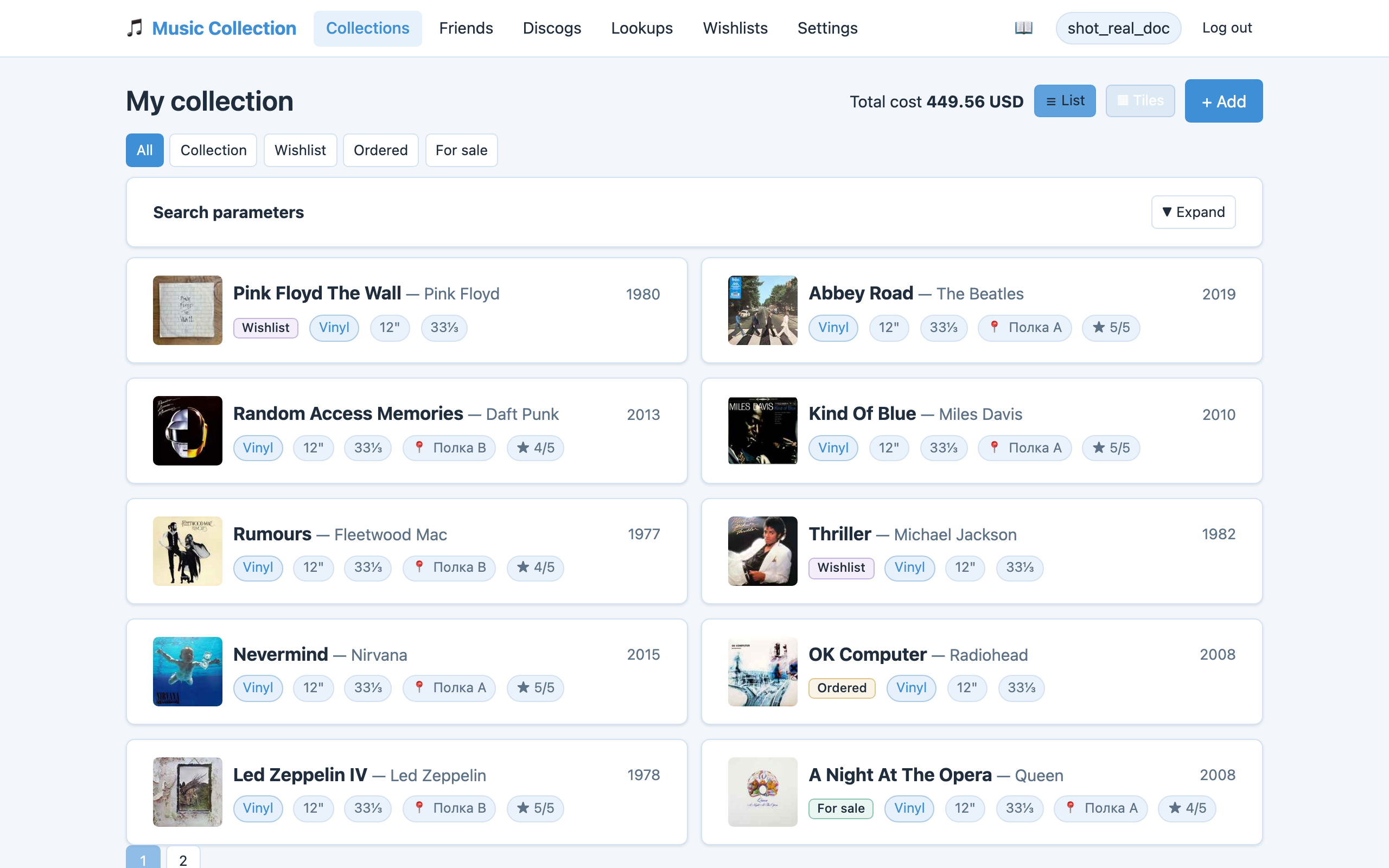Screen dimensions: 1389x868
Task: Click the Vinyl tag on Kind Of Blue
Action: (x=833, y=448)
